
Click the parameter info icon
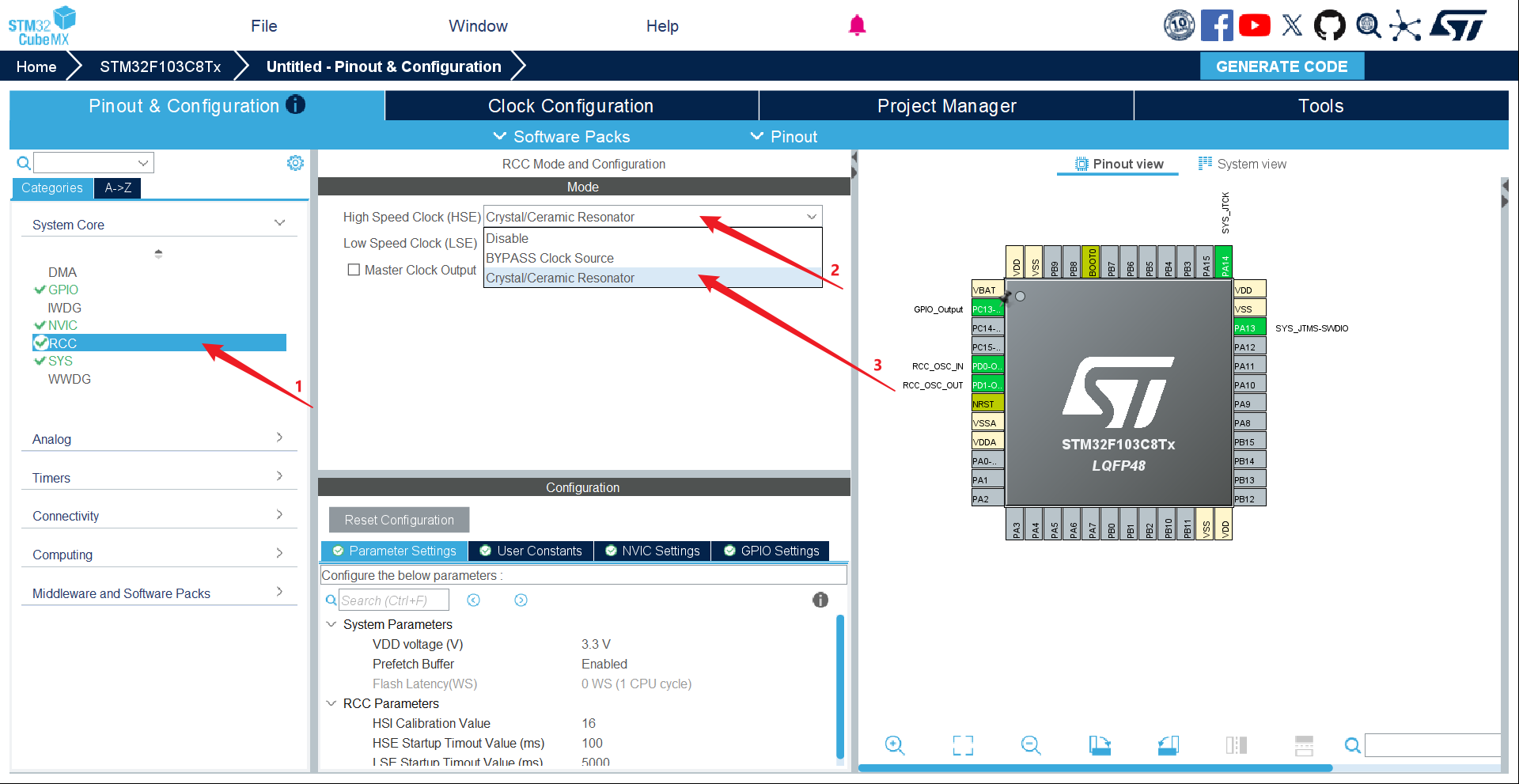click(820, 600)
